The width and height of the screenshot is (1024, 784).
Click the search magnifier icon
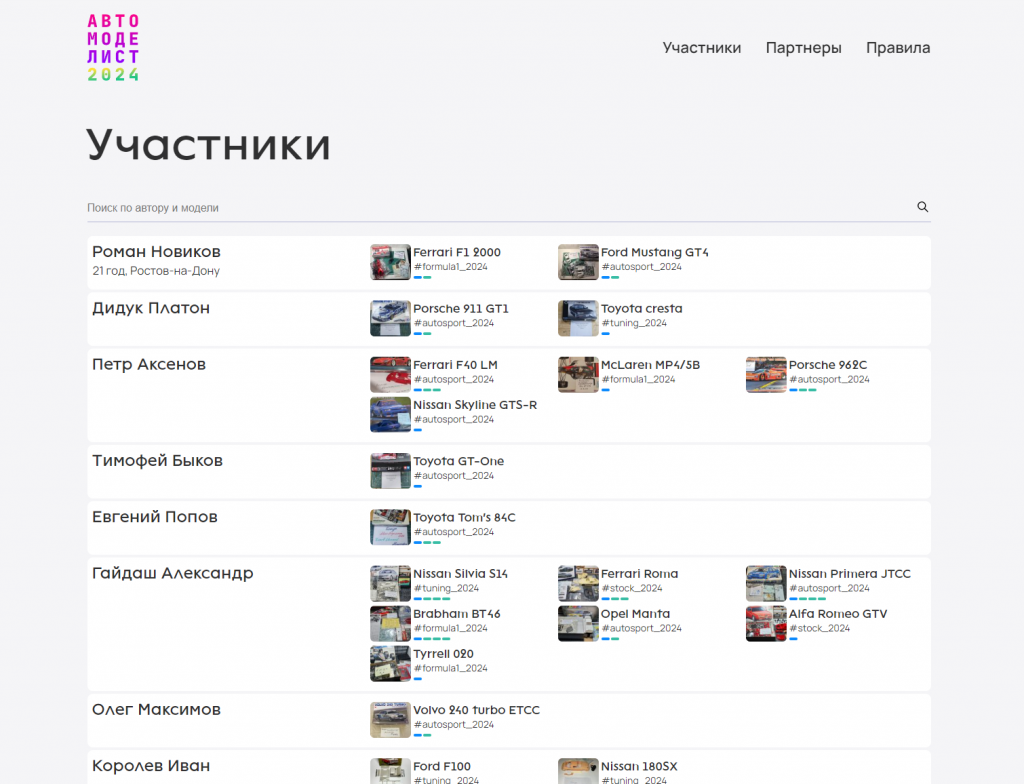click(922, 207)
